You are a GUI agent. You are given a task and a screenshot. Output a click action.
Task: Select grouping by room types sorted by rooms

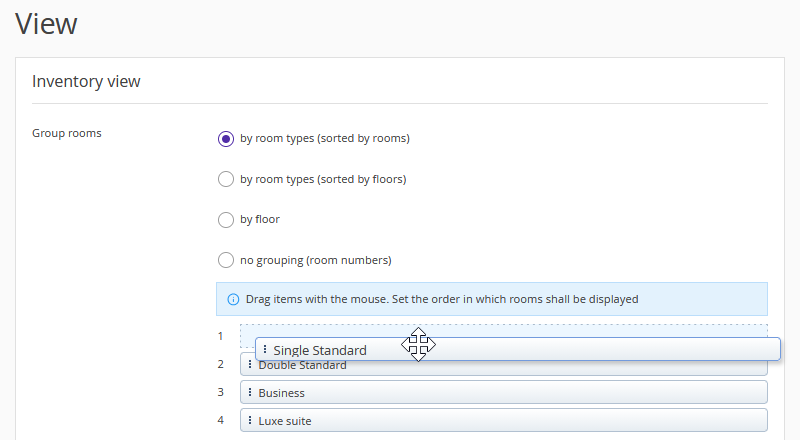tap(226, 139)
